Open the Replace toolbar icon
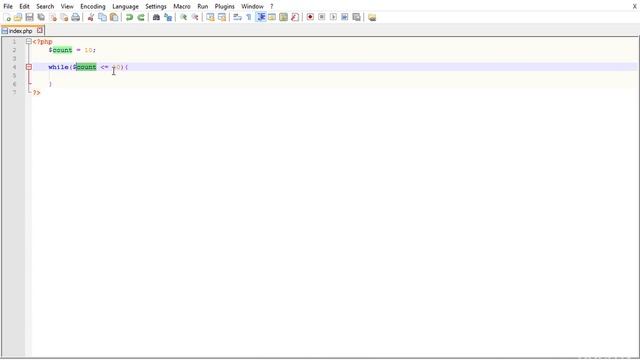 (168, 17)
